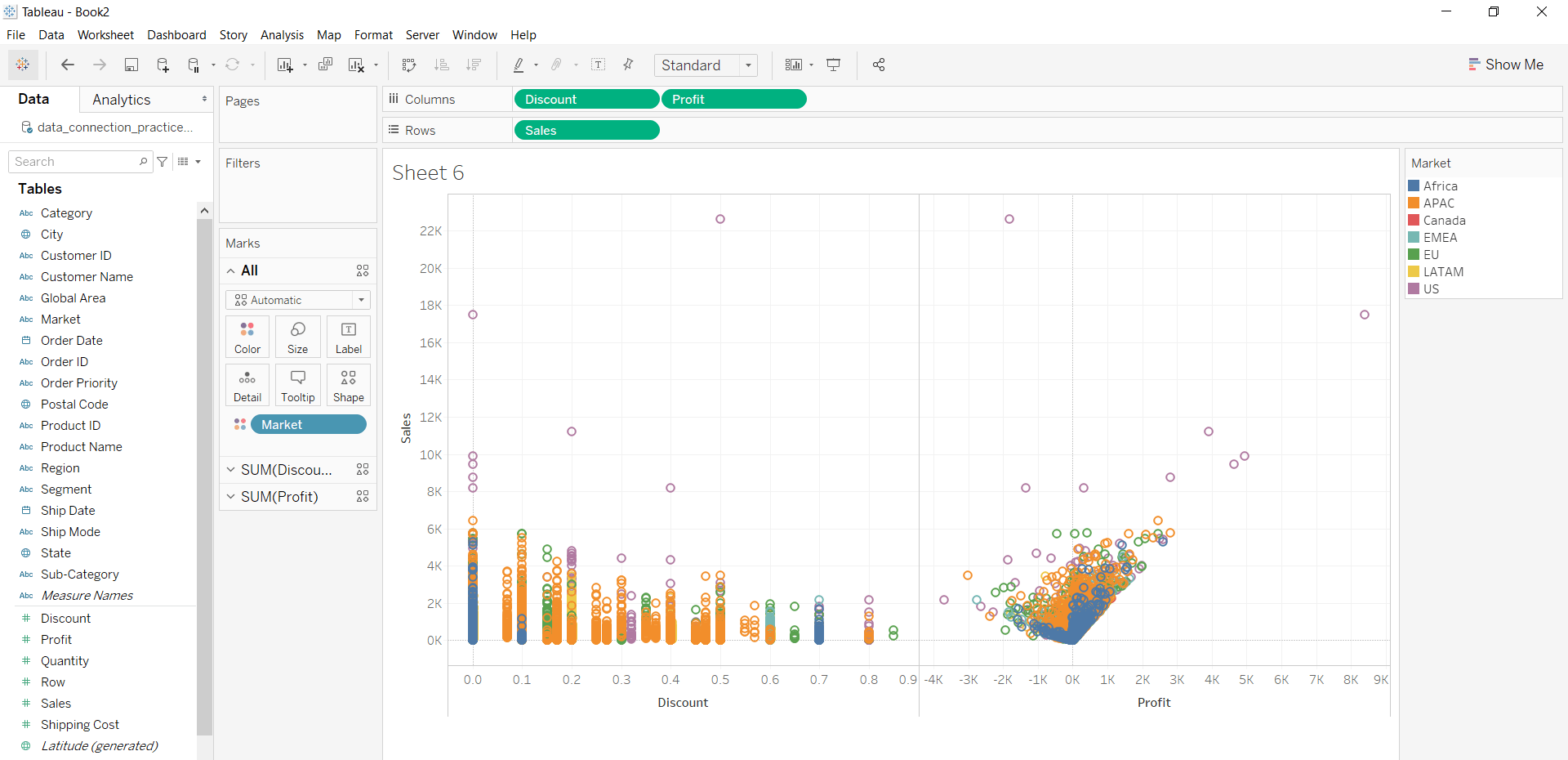Open the Color button on the Marks card
1568x760 pixels.
coord(247,336)
